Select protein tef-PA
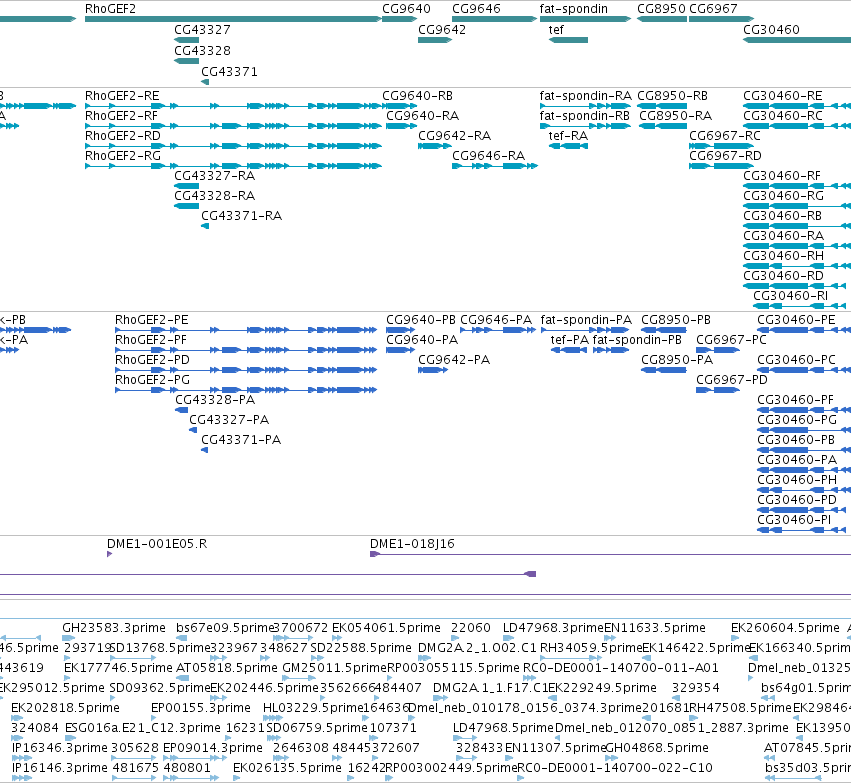 [570, 340]
